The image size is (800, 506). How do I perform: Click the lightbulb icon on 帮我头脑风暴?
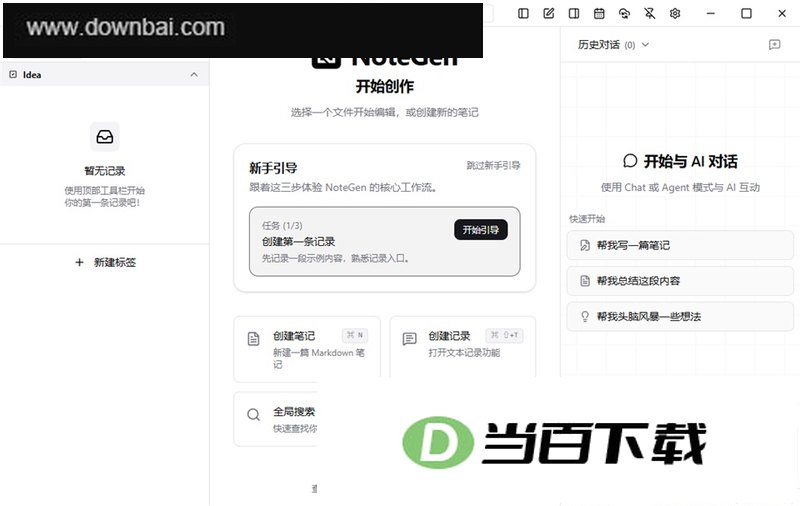(x=585, y=317)
